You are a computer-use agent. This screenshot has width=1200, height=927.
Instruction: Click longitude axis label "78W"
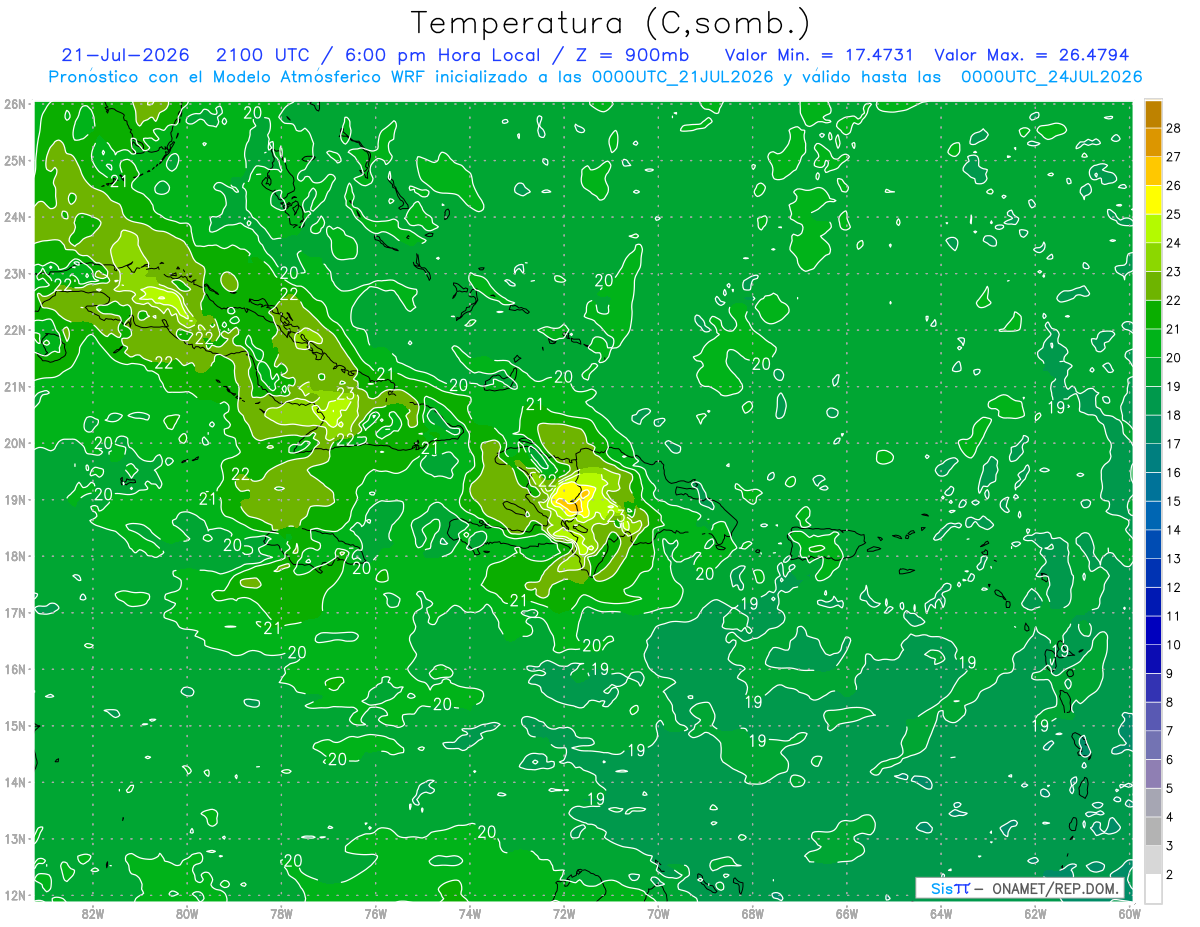pyautogui.click(x=281, y=912)
